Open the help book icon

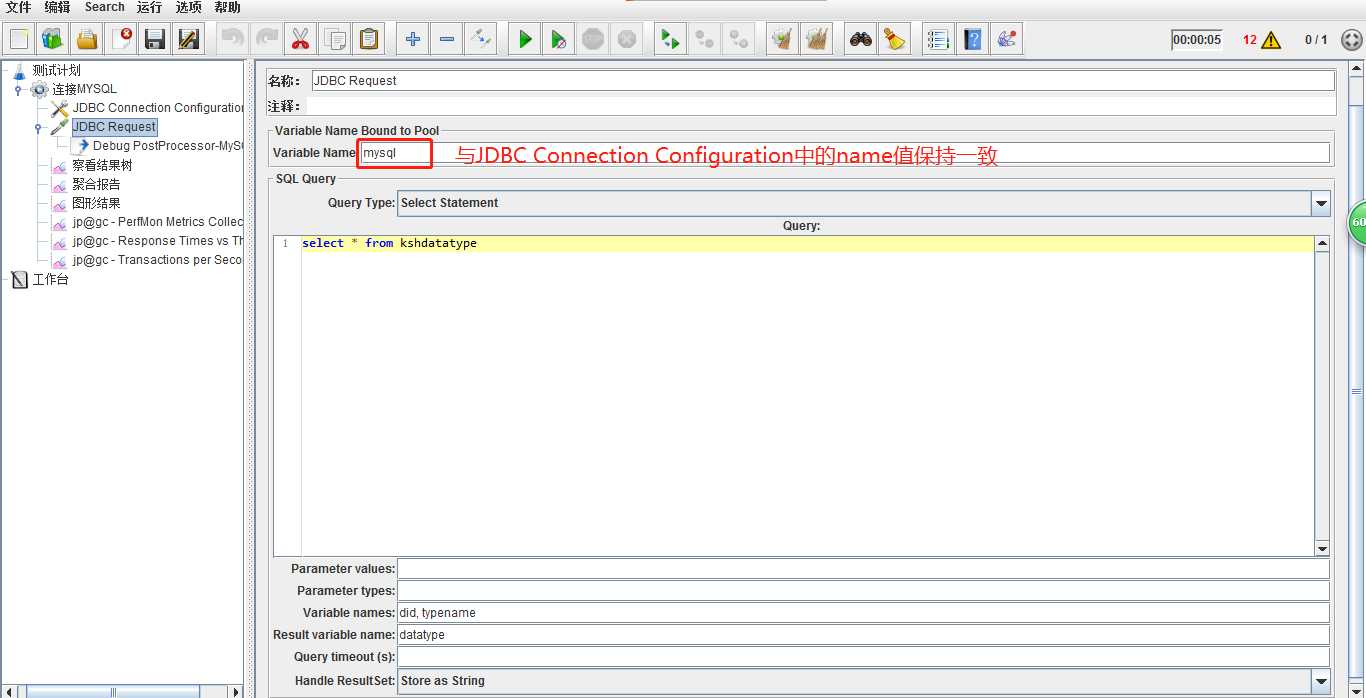coord(972,39)
